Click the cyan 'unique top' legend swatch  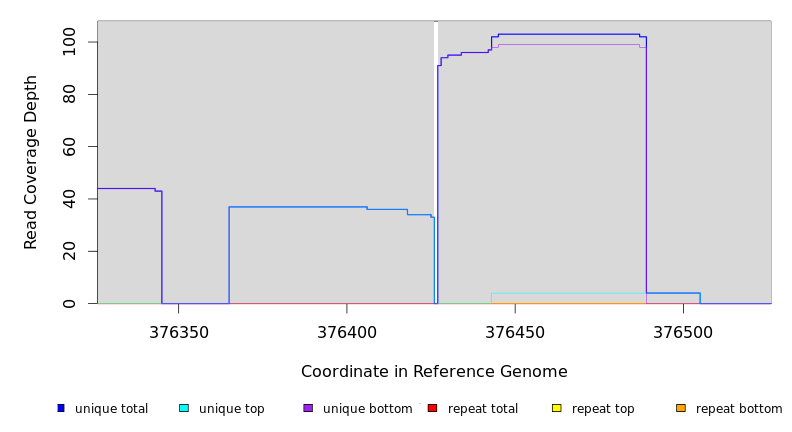[184, 408]
